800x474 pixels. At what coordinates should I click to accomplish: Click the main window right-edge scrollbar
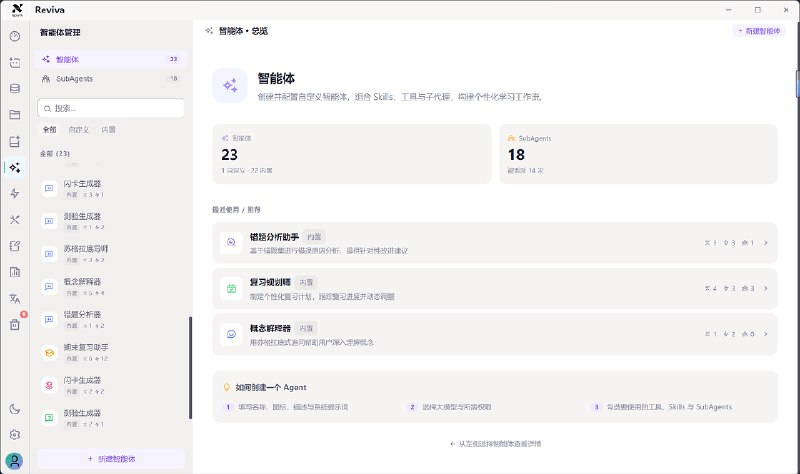click(797, 84)
